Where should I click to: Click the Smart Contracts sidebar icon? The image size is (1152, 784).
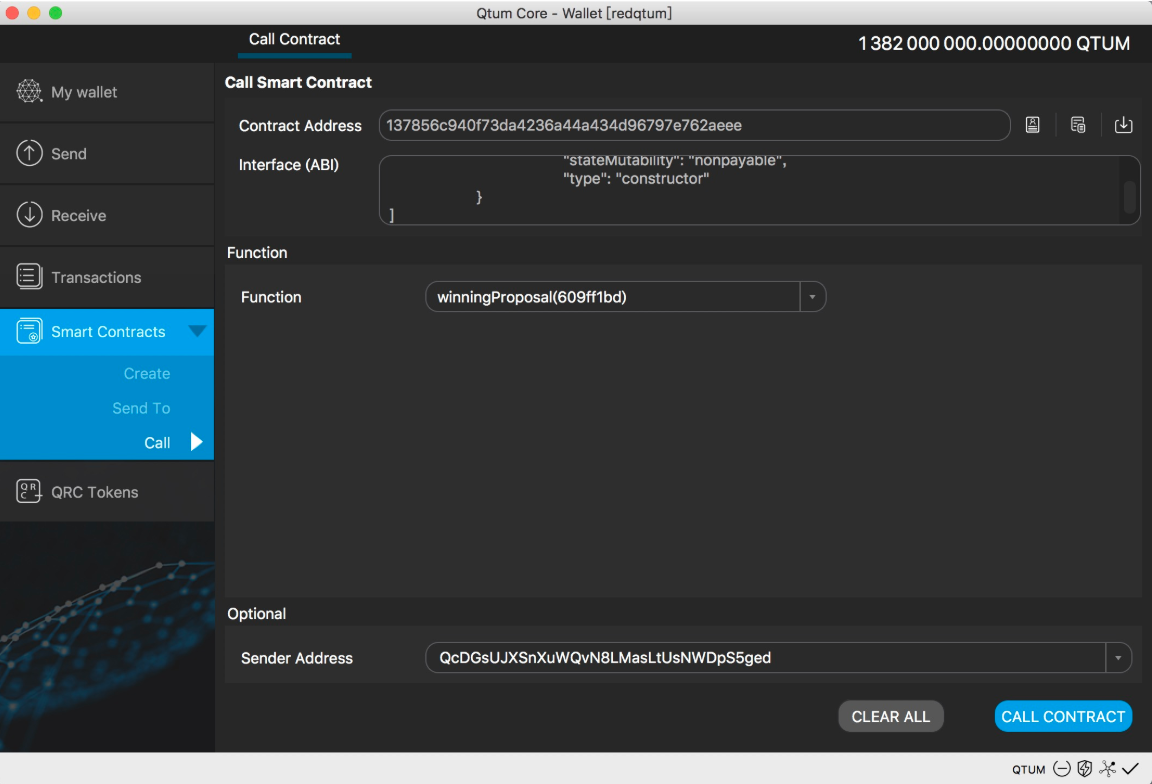[x=29, y=331]
